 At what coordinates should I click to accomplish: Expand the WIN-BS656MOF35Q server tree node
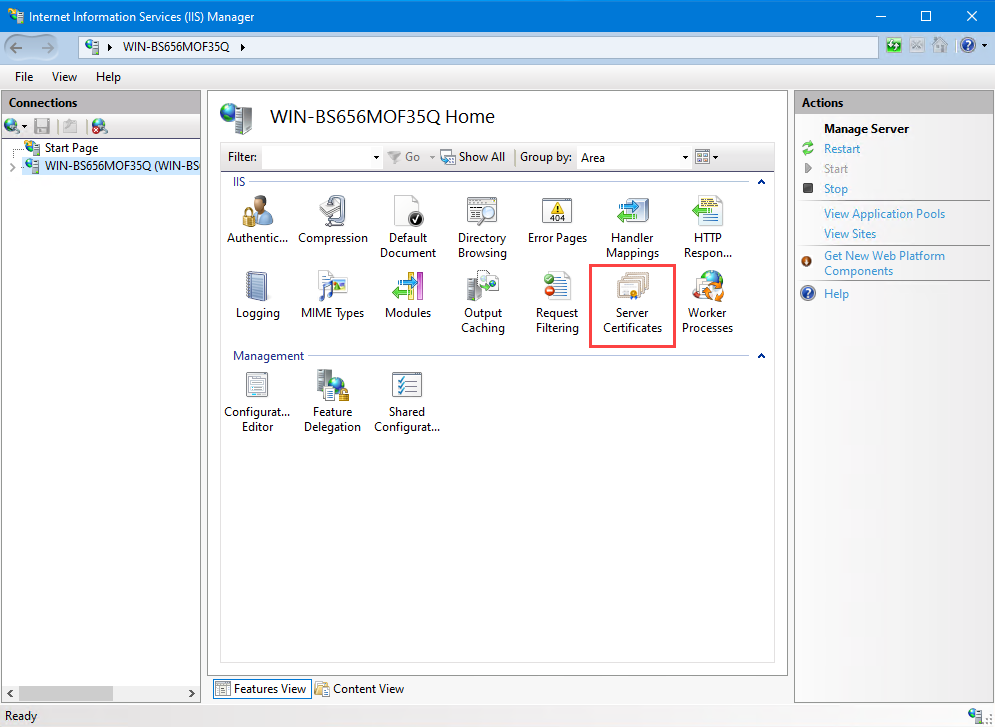(x=12, y=167)
